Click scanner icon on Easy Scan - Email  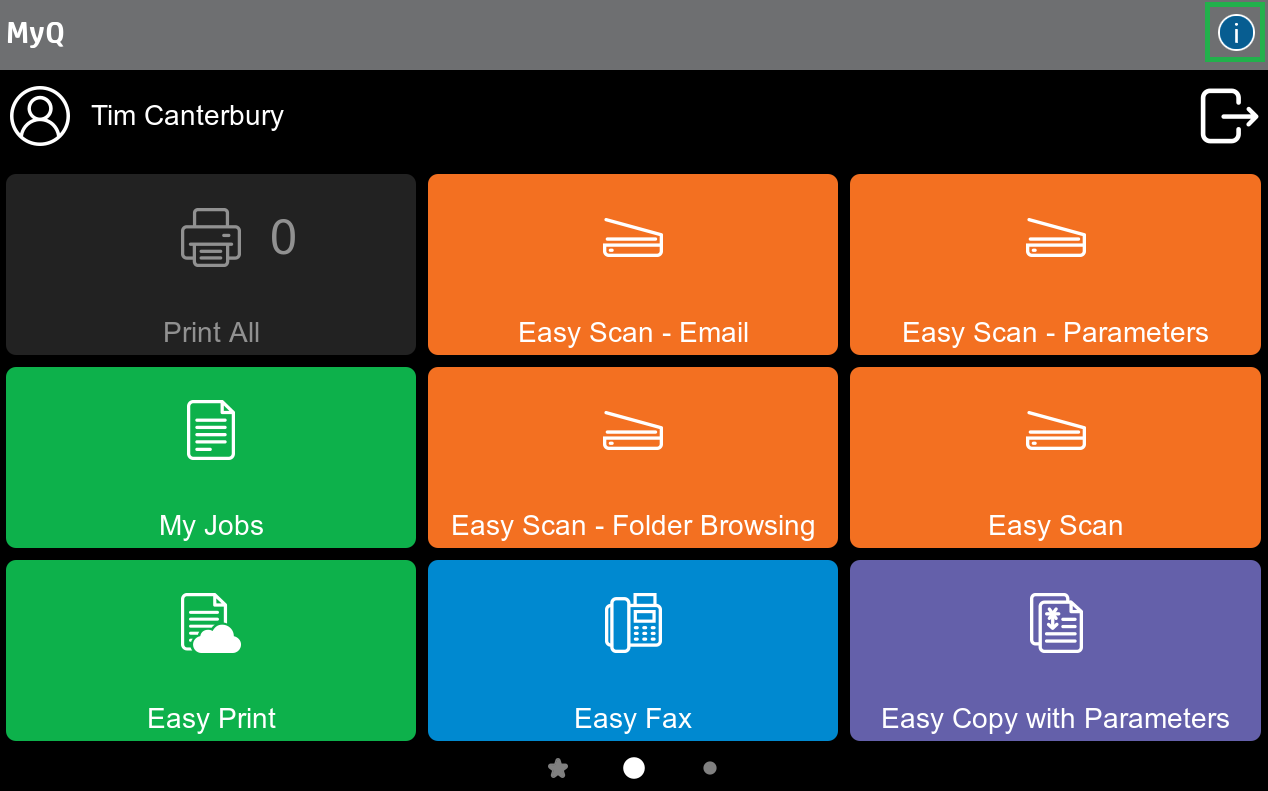tap(633, 238)
